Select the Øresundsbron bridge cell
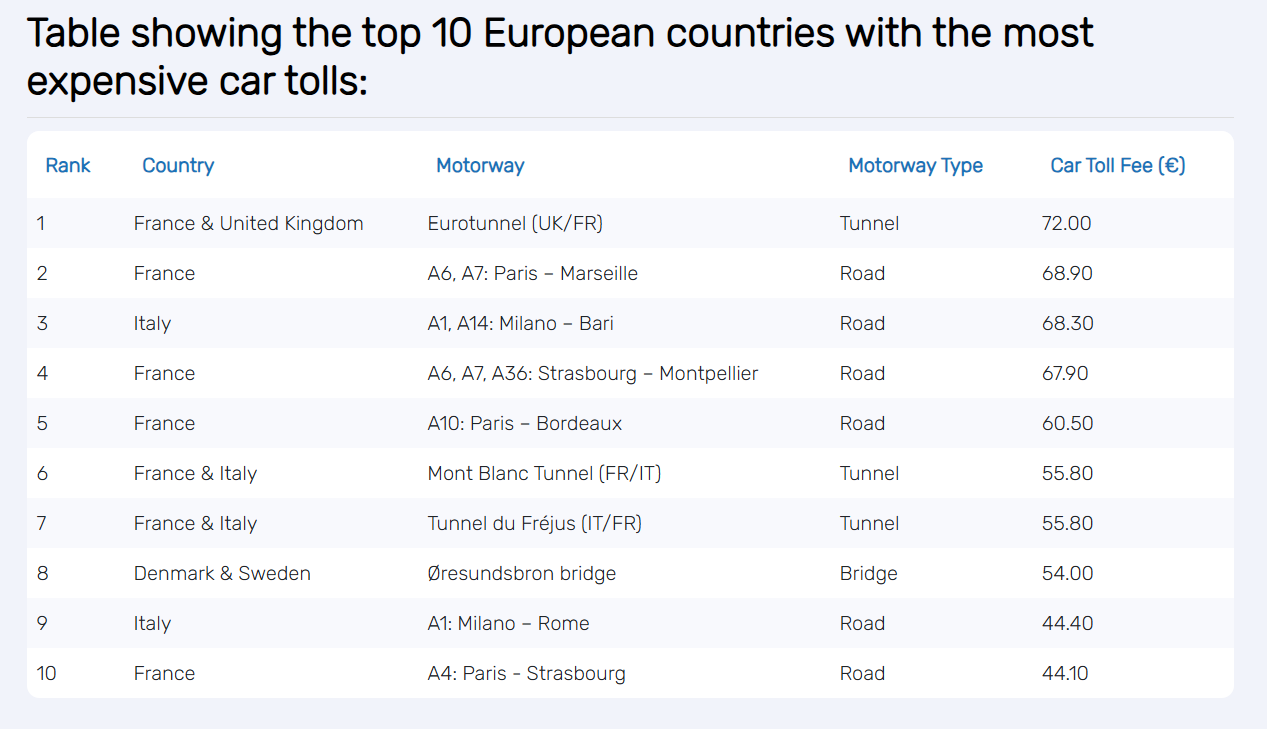 click(521, 573)
